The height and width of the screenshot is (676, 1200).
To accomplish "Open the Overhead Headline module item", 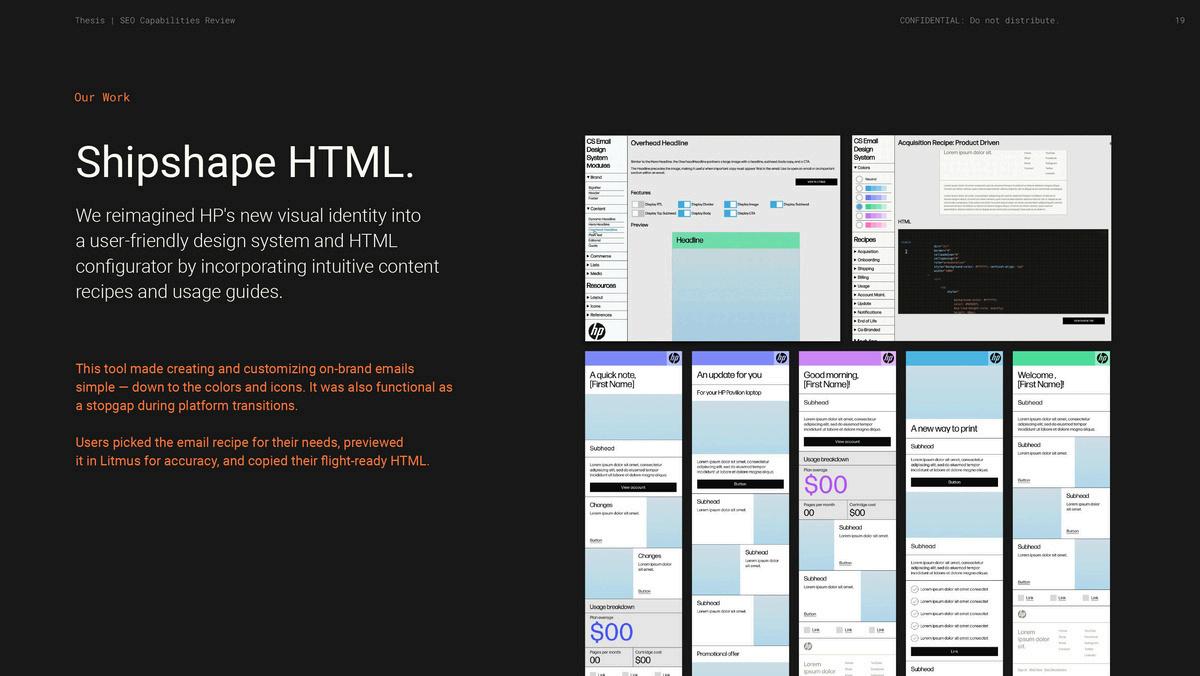I will pos(603,229).
